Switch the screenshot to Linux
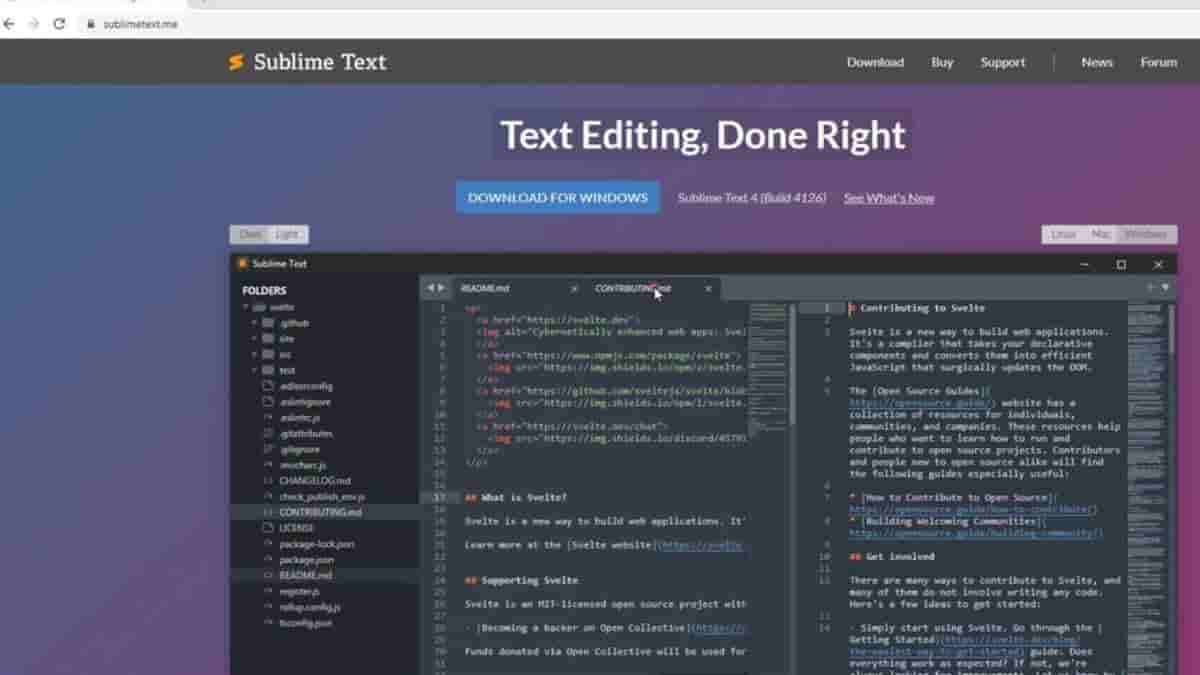 pyautogui.click(x=1062, y=233)
